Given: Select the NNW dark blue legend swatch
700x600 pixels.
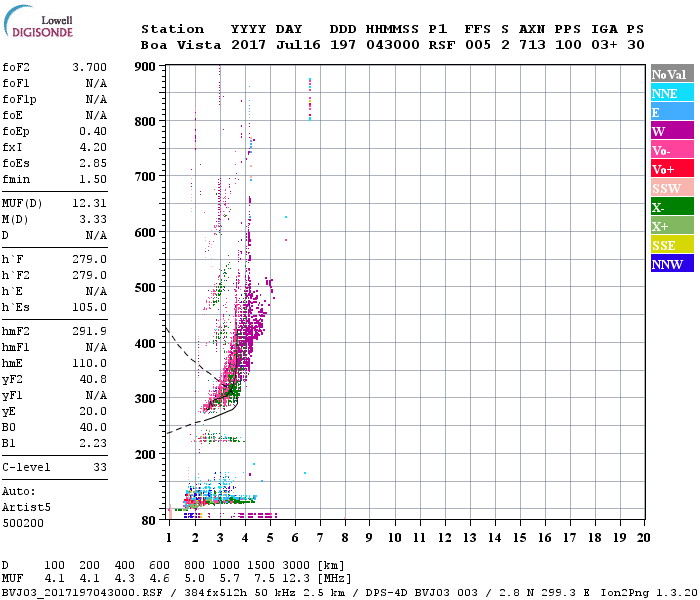Looking at the screenshot, I should click(672, 263).
